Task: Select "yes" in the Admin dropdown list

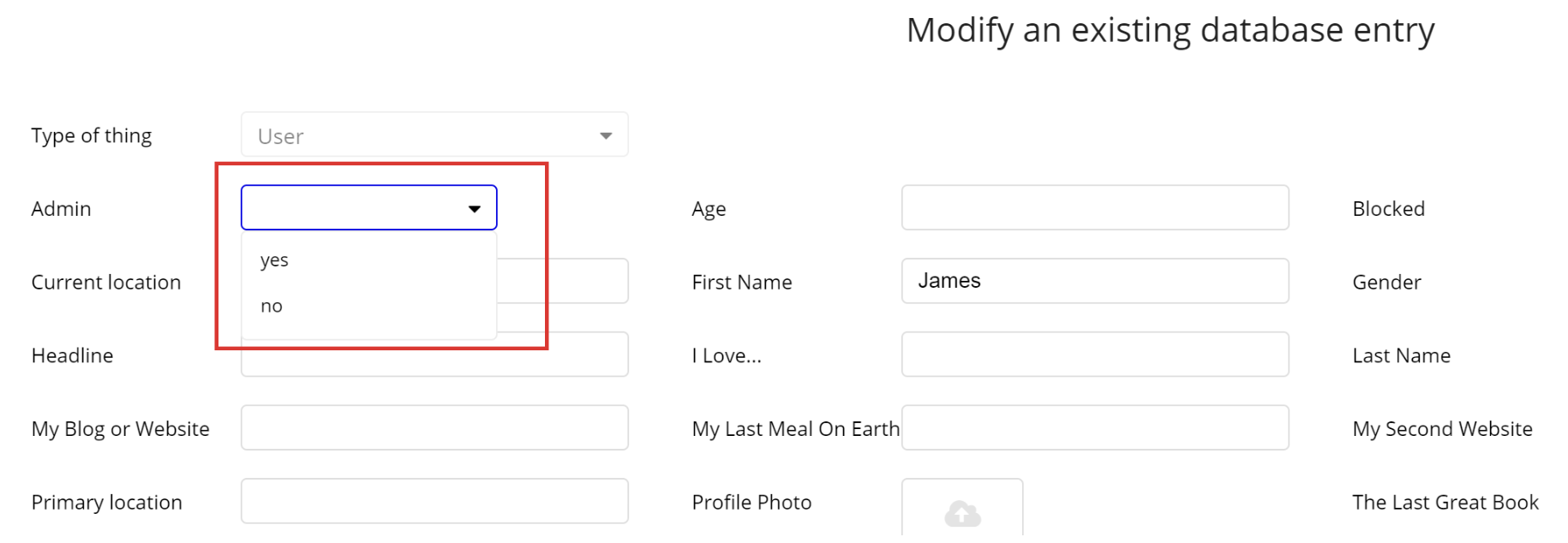Action: coord(275,260)
